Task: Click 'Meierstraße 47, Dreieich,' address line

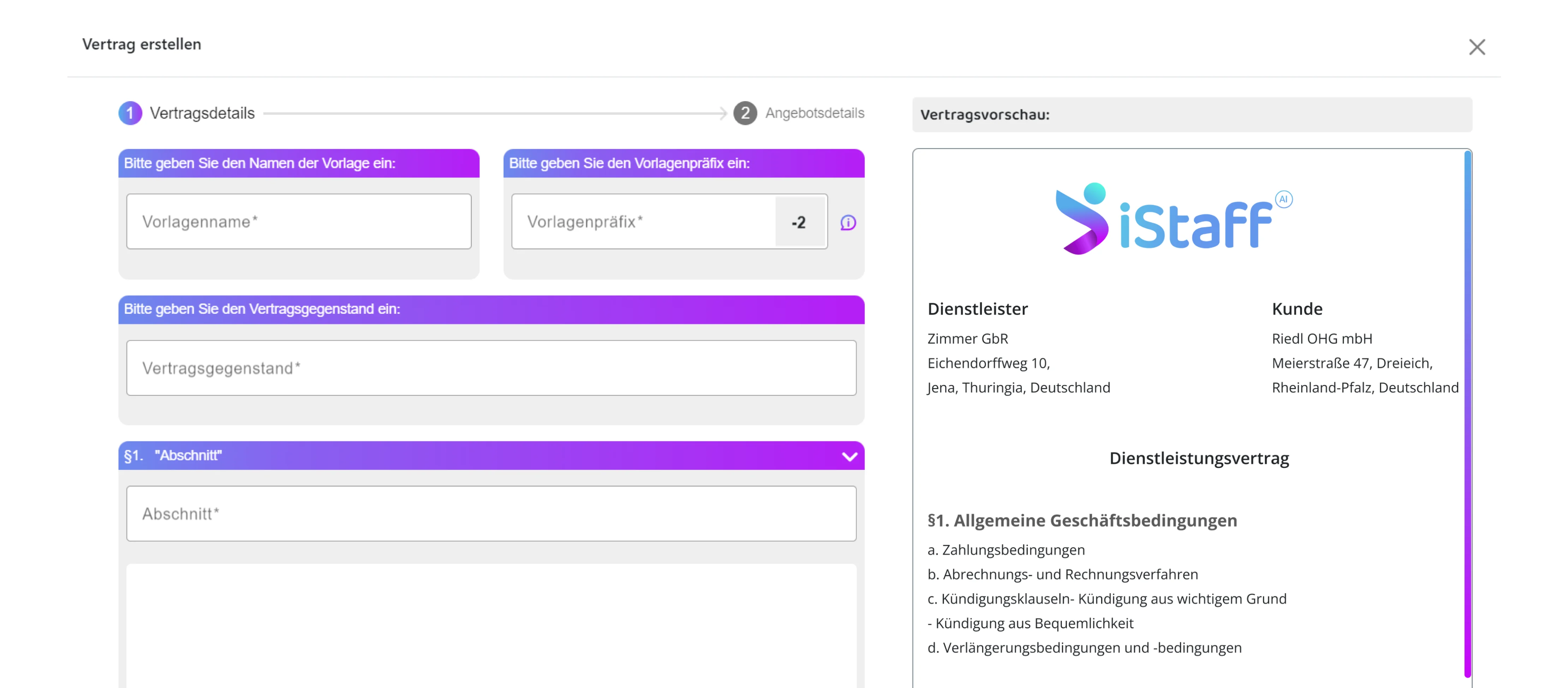Action: [1352, 363]
